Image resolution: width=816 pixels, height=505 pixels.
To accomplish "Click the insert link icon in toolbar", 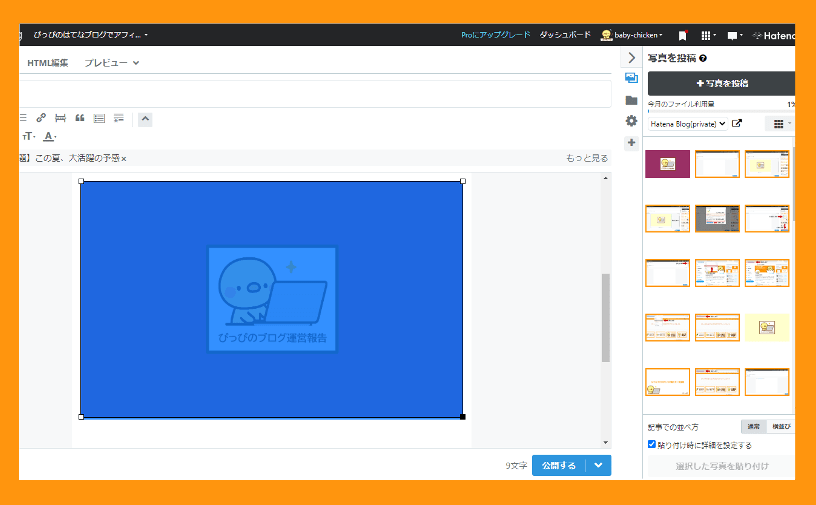I will [41, 118].
